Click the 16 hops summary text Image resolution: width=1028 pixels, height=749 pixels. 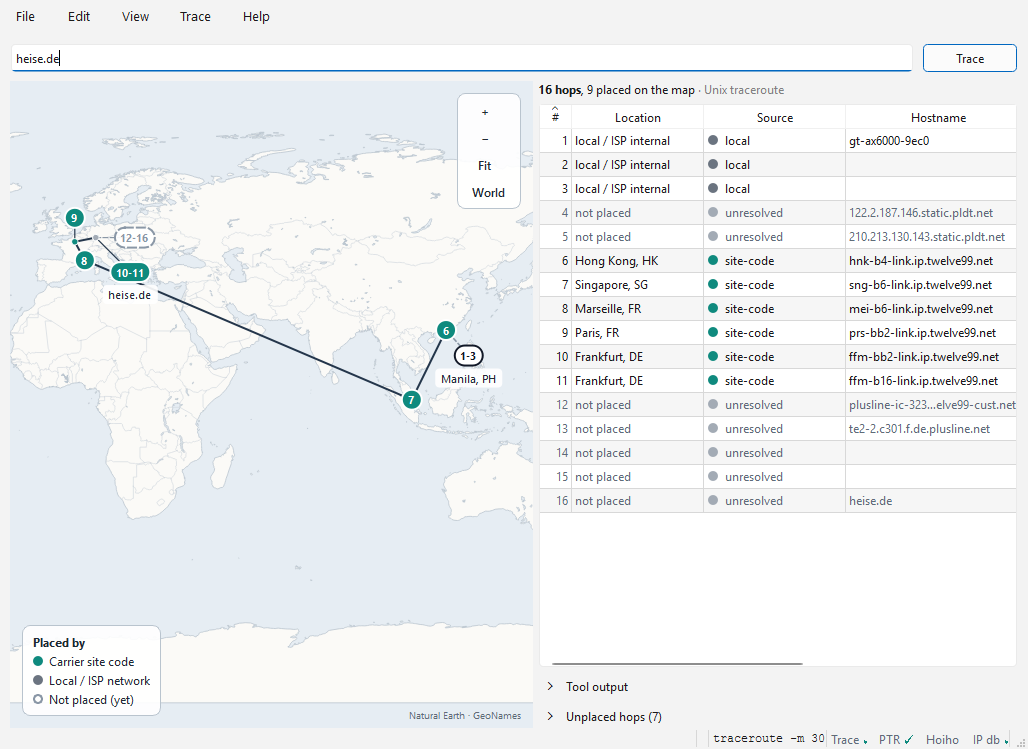point(560,90)
